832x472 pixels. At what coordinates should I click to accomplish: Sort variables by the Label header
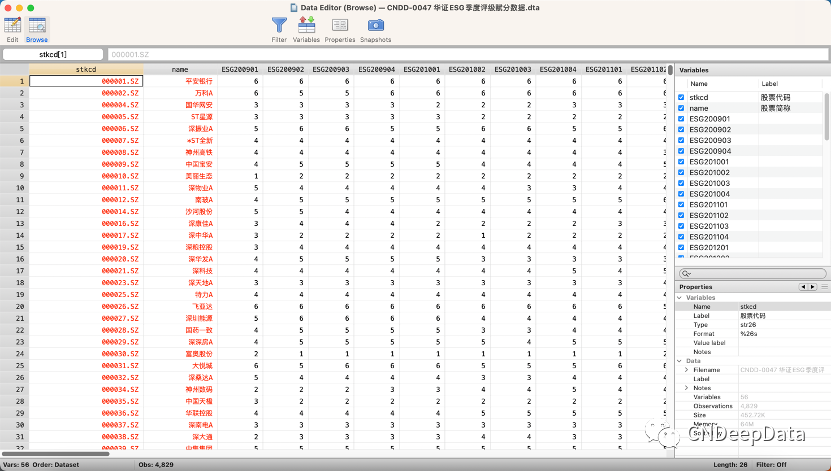[x=769, y=84]
